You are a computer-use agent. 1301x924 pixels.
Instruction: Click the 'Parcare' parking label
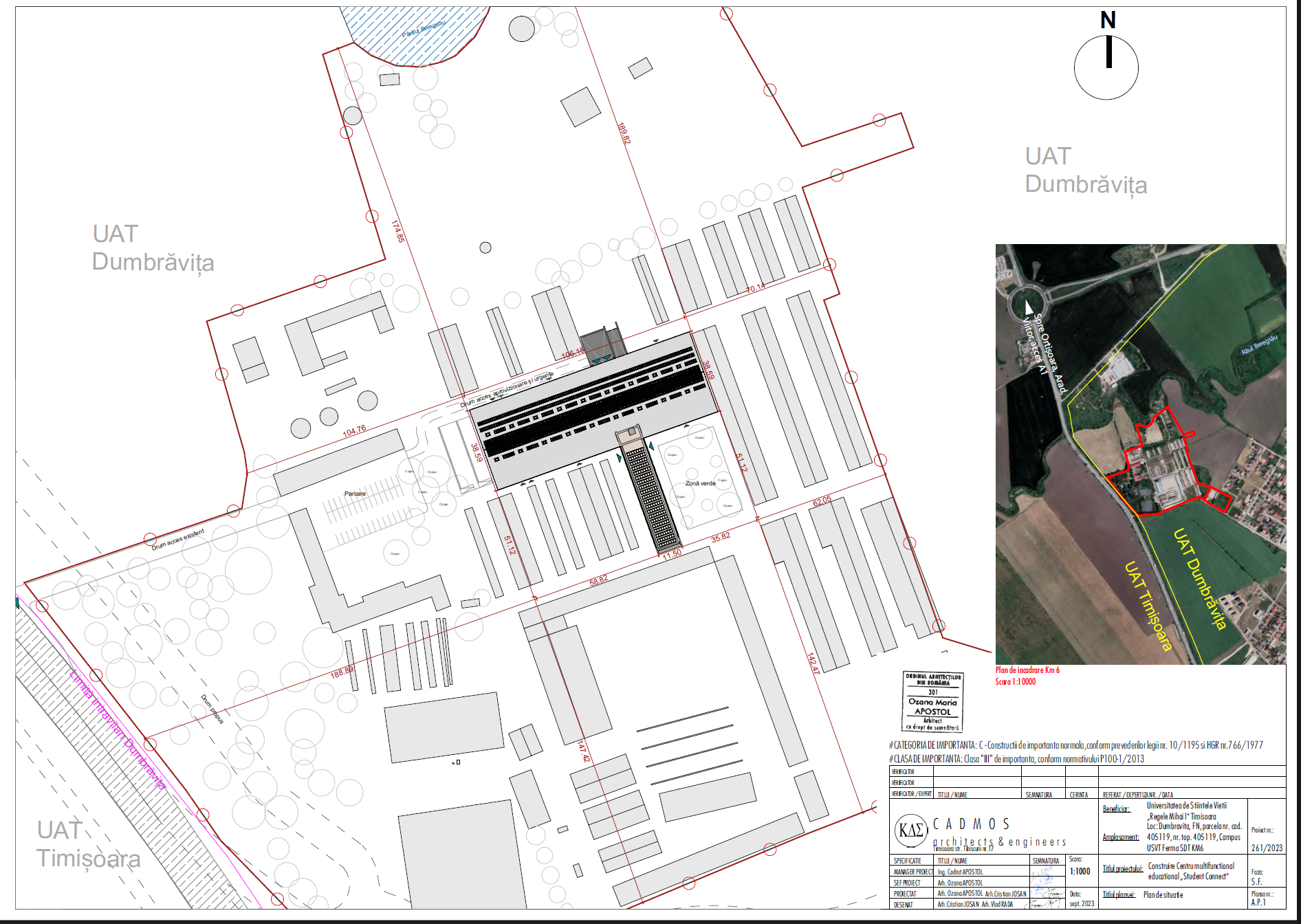point(355,494)
